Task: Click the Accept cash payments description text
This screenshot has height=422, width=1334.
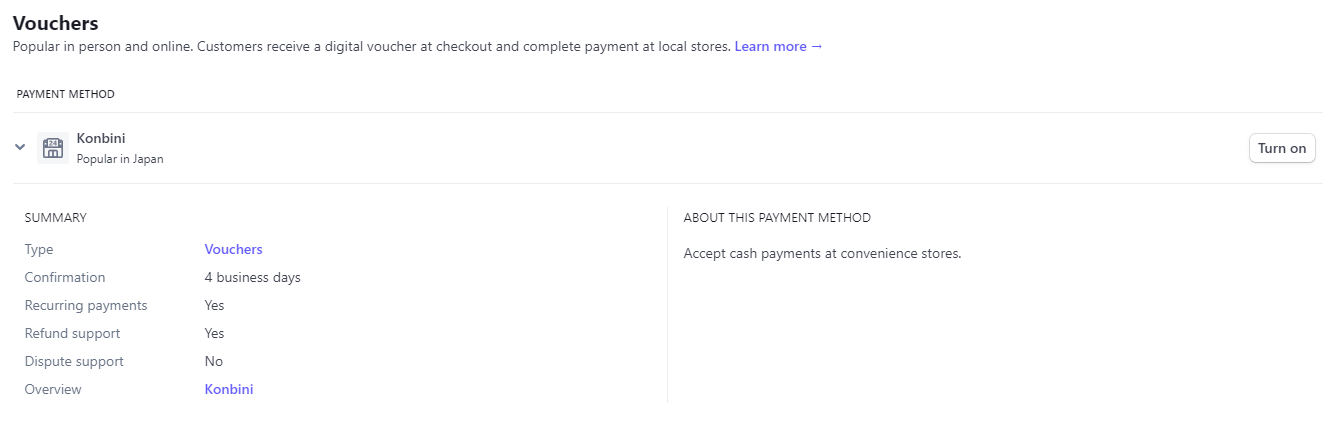Action: pyautogui.click(x=822, y=253)
